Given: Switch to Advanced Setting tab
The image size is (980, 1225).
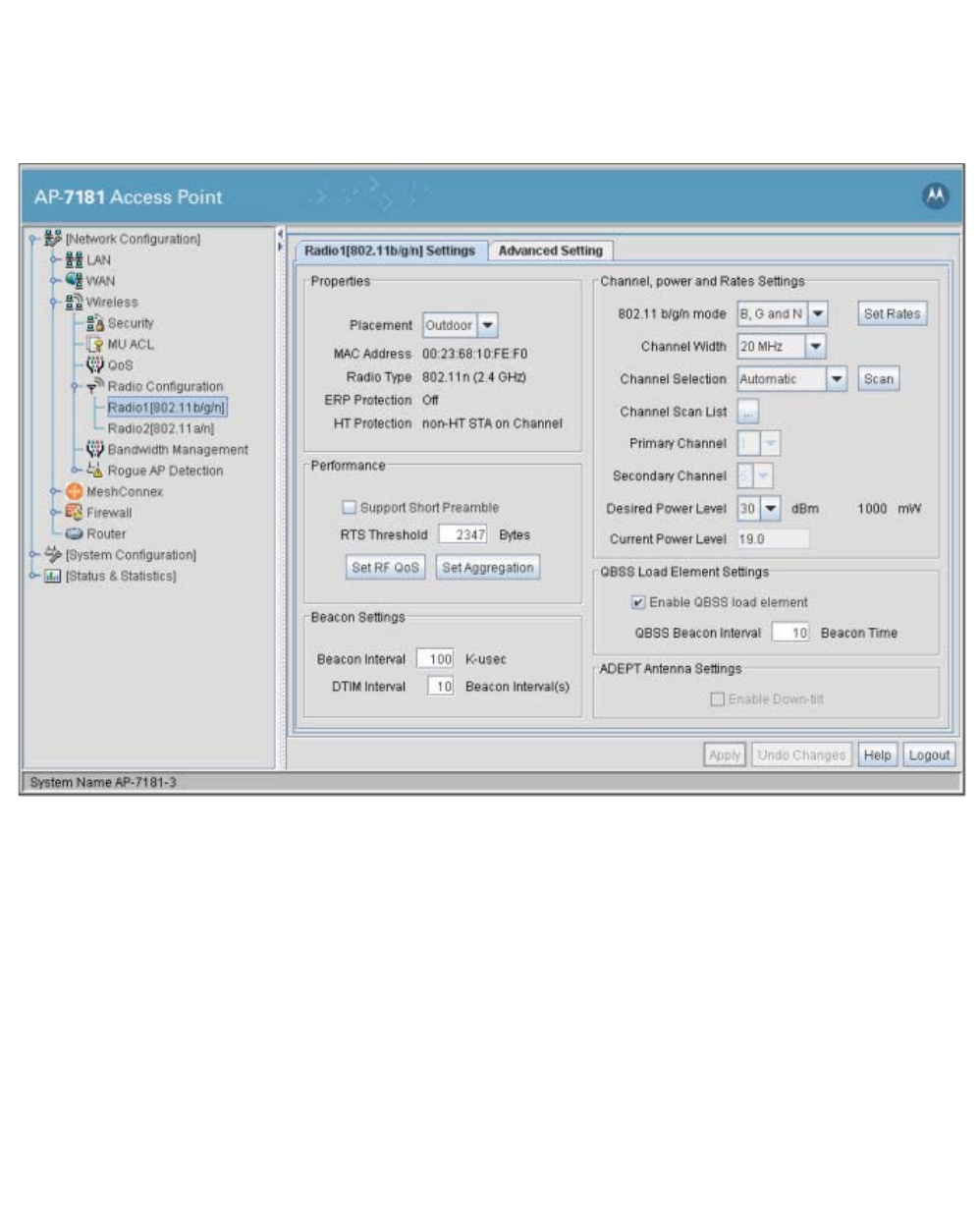Looking at the screenshot, I should point(550,251).
